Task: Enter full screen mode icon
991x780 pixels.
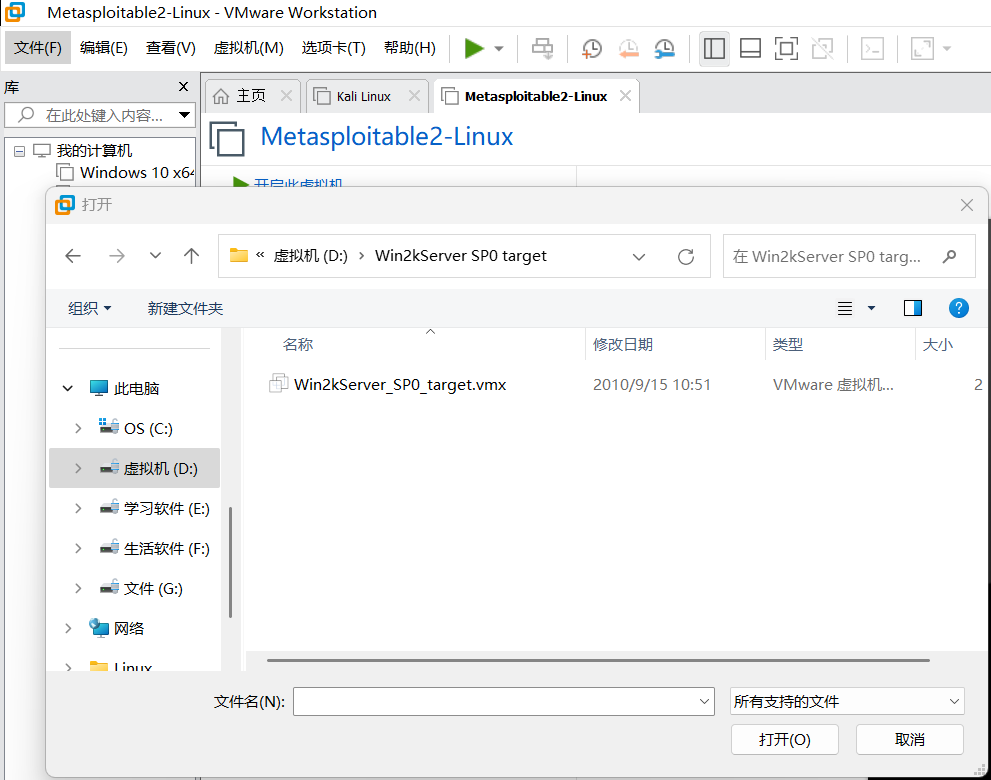Action: click(x=786, y=49)
